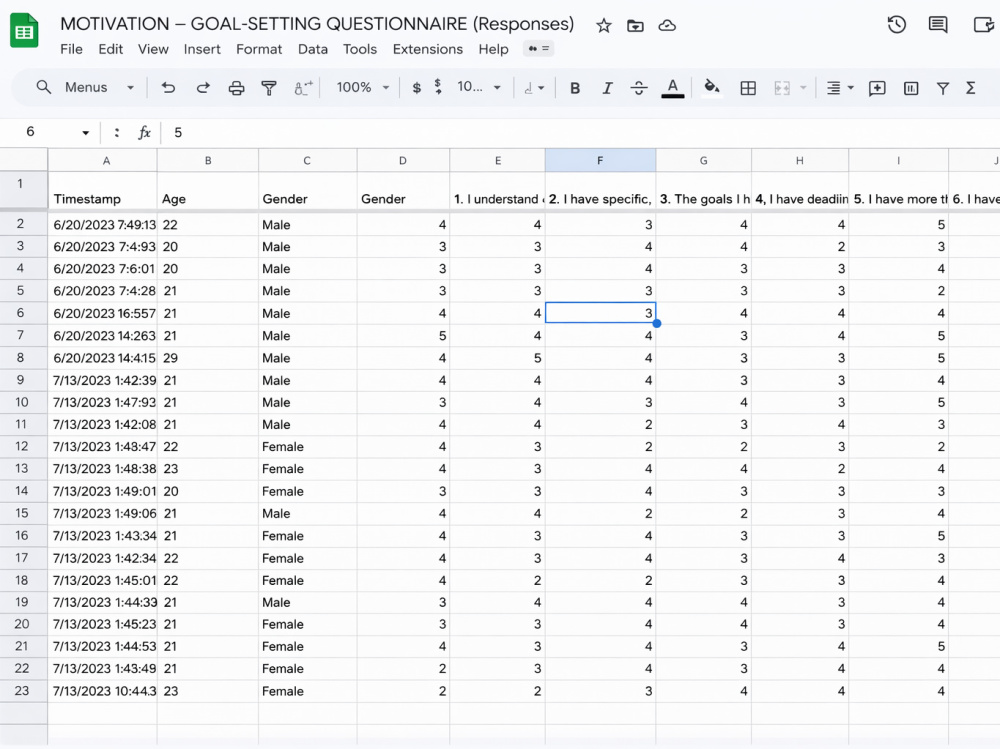The width and height of the screenshot is (1000, 749).
Task: Open the Data menu
Action: (312, 49)
